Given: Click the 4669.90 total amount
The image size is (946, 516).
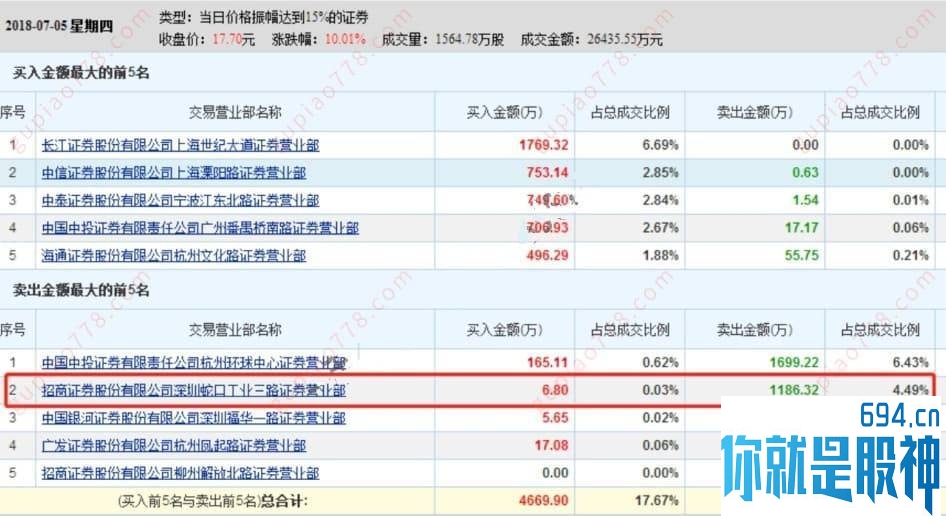Looking at the screenshot, I should point(544,501).
